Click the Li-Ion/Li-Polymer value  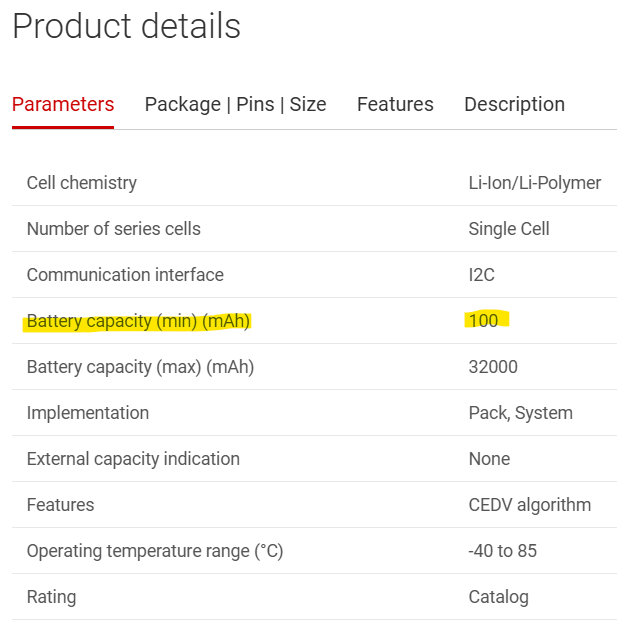point(535,183)
